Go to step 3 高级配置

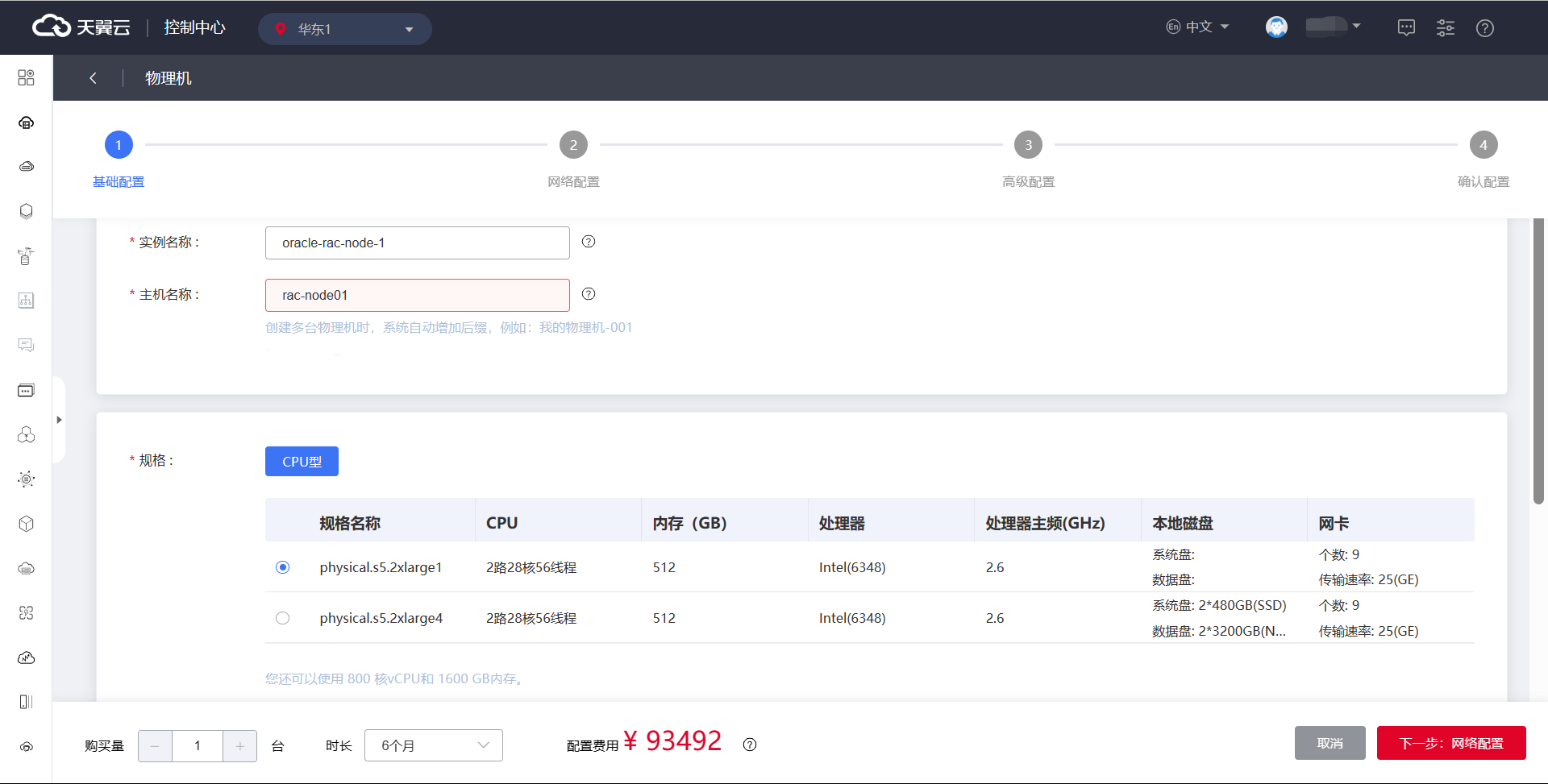tap(1028, 145)
